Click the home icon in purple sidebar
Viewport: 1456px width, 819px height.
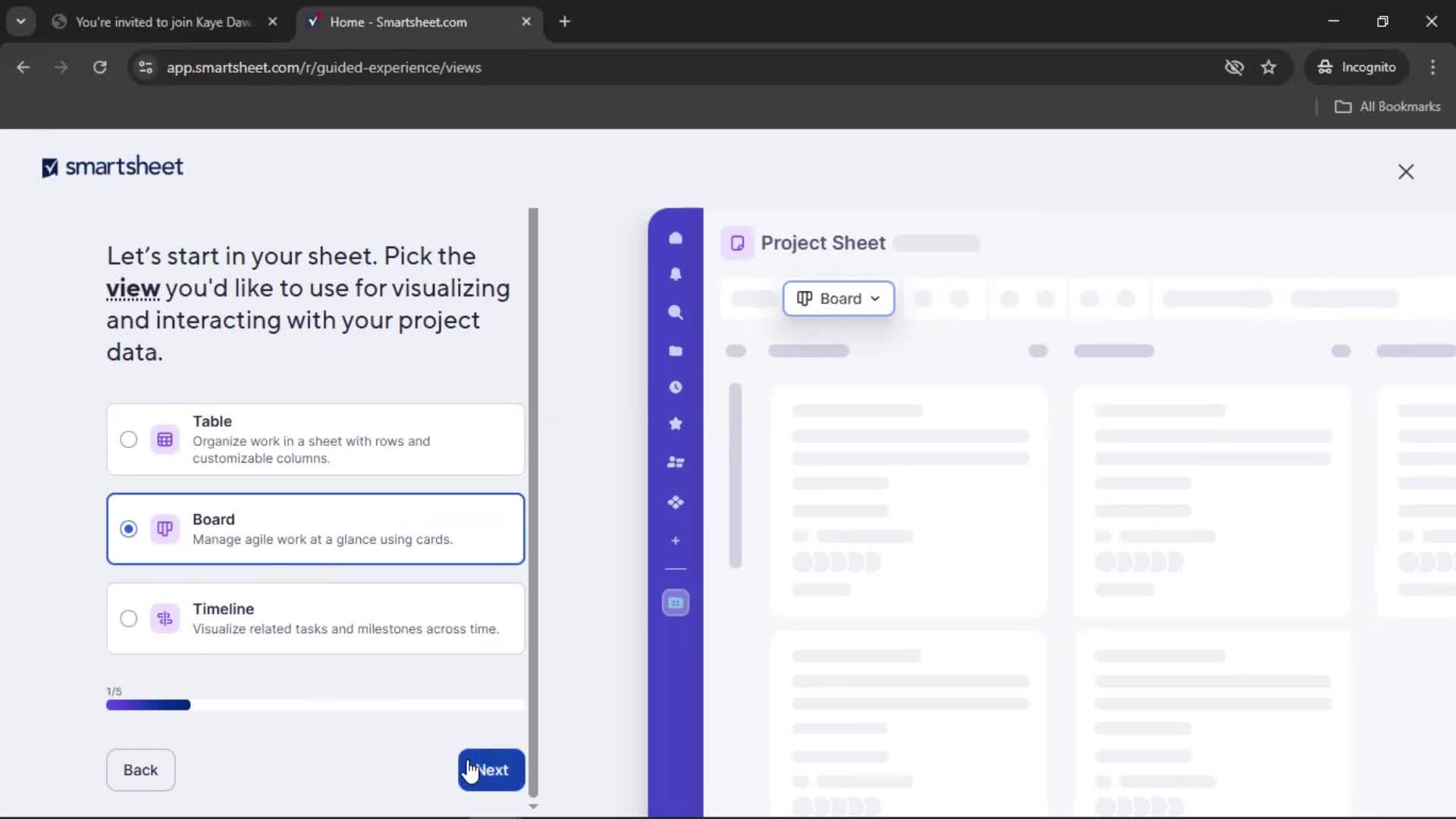pos(675,238)
